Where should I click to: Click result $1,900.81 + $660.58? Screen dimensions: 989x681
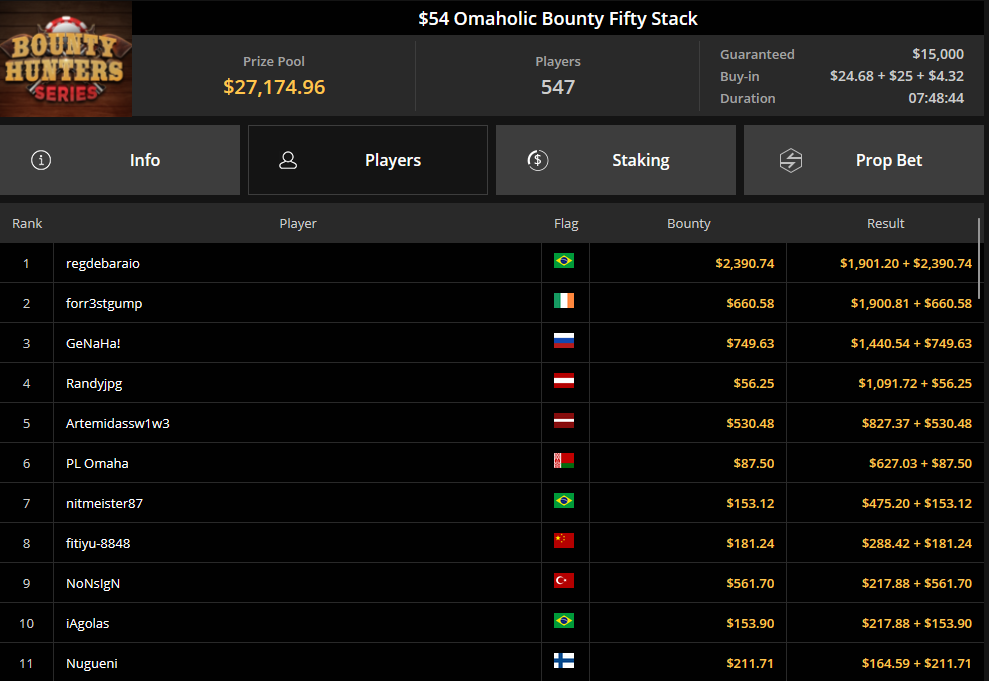coord(911,303)
